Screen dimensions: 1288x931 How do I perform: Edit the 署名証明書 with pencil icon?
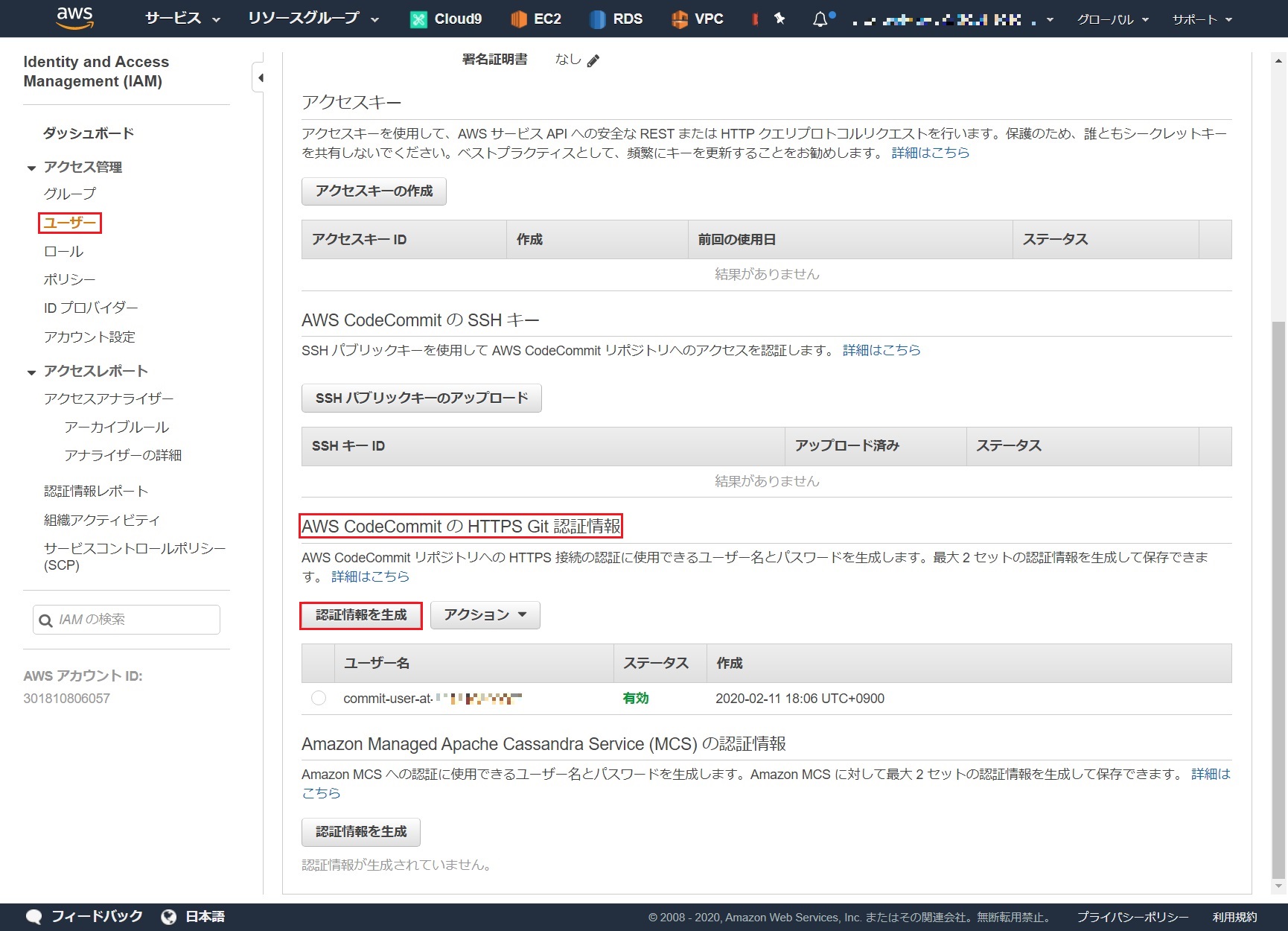click(x=593, y=61)
